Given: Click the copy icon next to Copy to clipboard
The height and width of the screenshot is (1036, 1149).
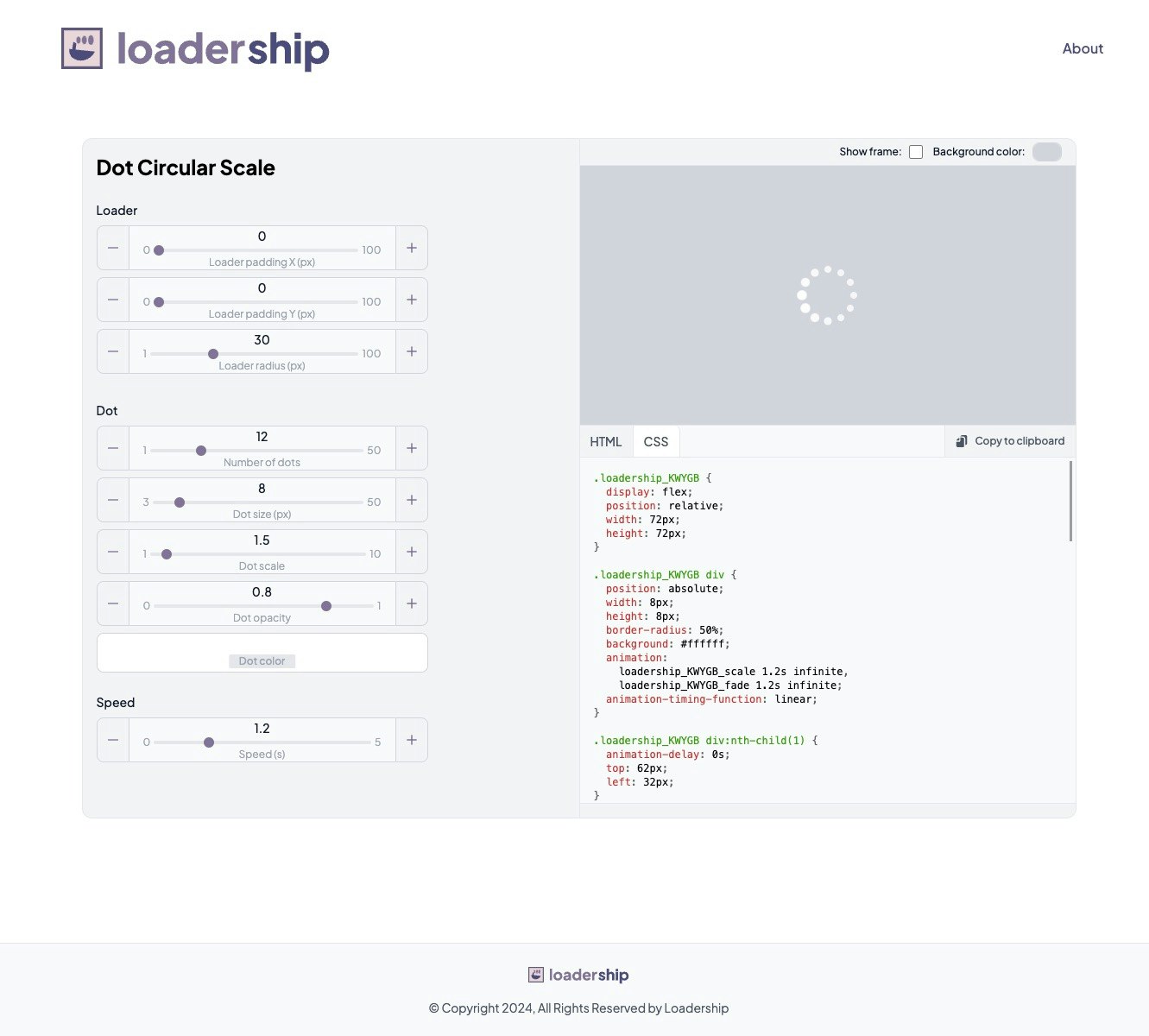Looking at the screenshot, I should click(x=961, y=440).
